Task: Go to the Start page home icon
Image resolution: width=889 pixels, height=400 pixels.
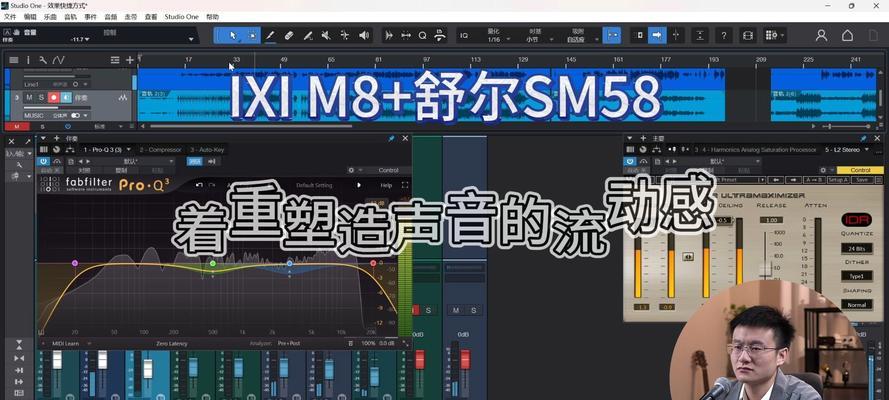Action: (847, 35)
